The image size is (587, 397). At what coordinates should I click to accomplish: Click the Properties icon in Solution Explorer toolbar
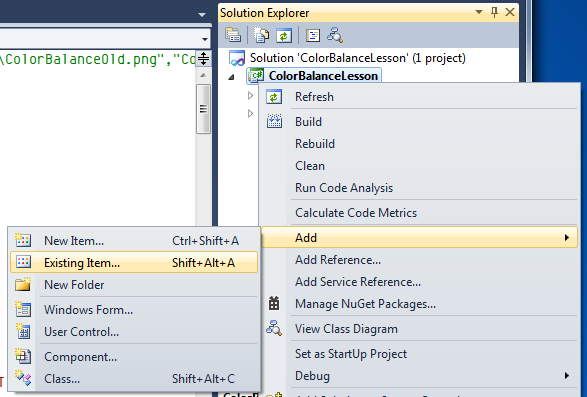pos(233,35)
